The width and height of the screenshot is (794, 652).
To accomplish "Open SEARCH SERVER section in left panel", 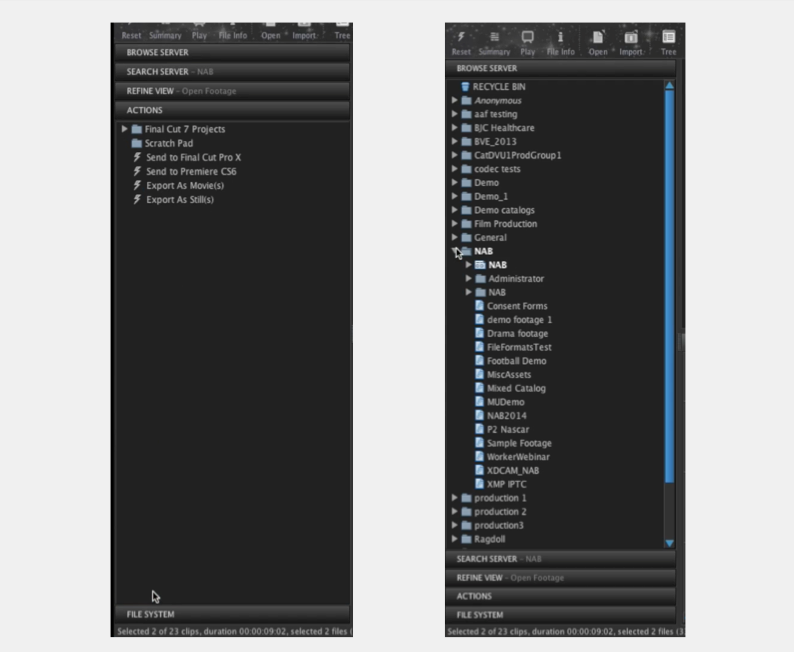I will (232, 71).
